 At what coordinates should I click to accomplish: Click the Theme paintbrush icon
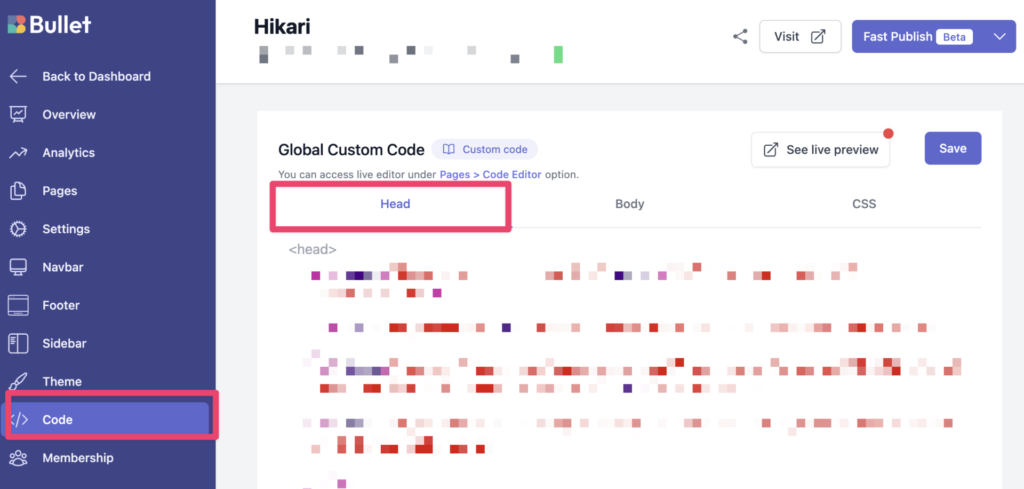click(18, 381)
